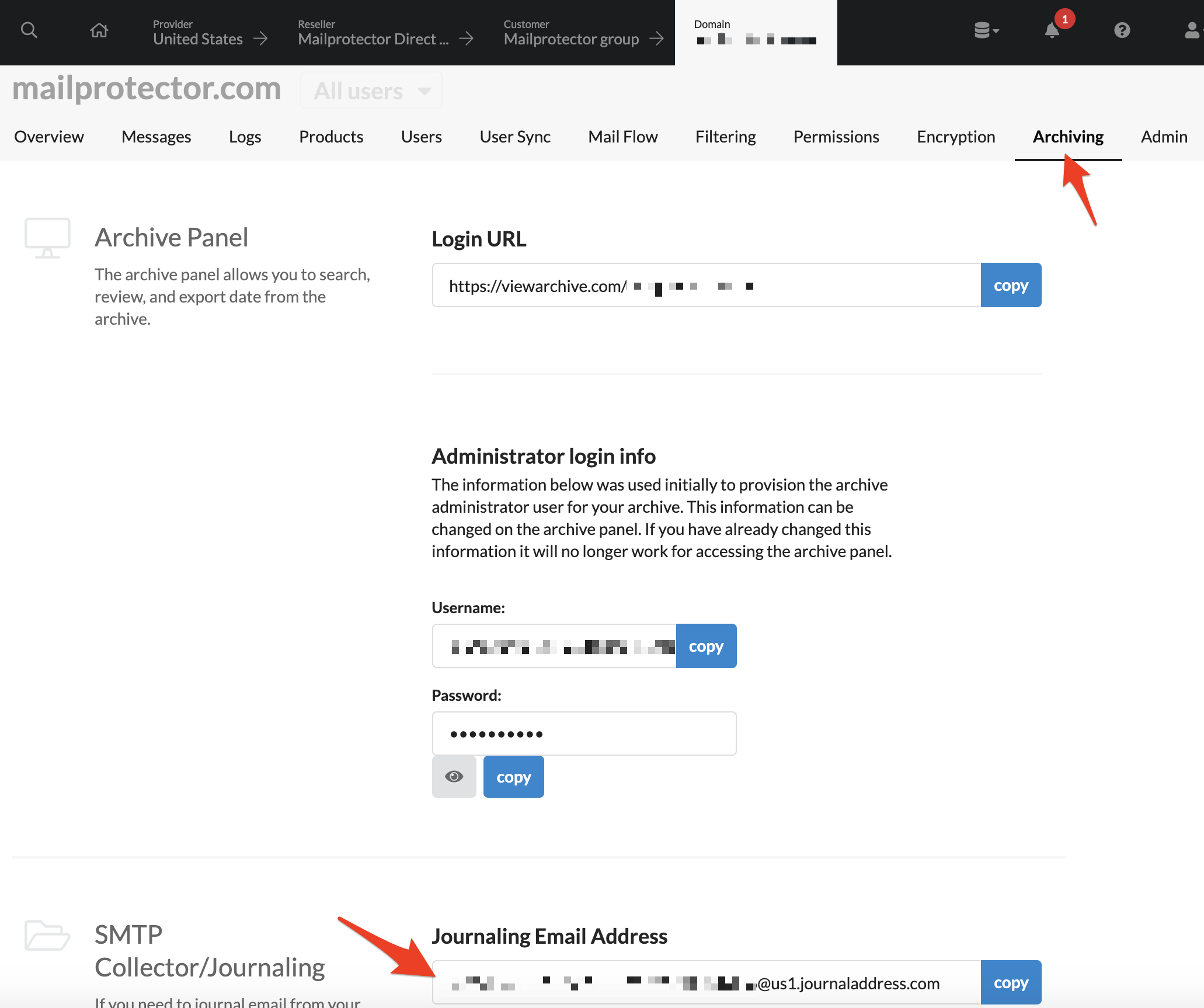Click the mailprotector.com domain heading
Image resolution: width=1204 pixels, height=1008 pixels.
(147, 89)
